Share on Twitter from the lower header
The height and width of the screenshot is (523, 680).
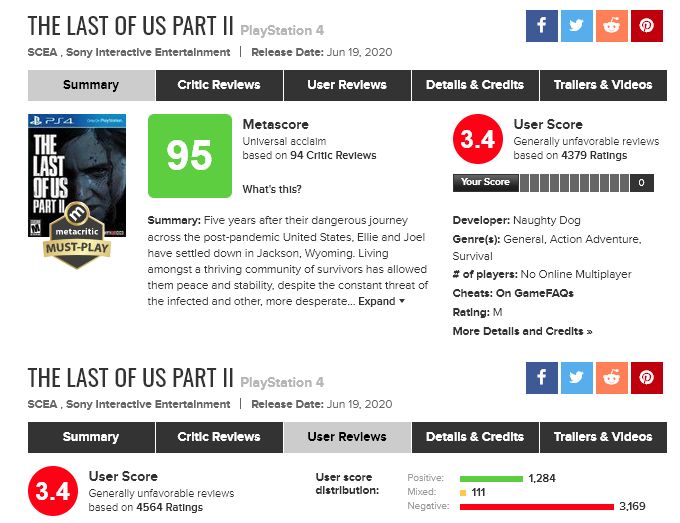[x=576, y=378]
